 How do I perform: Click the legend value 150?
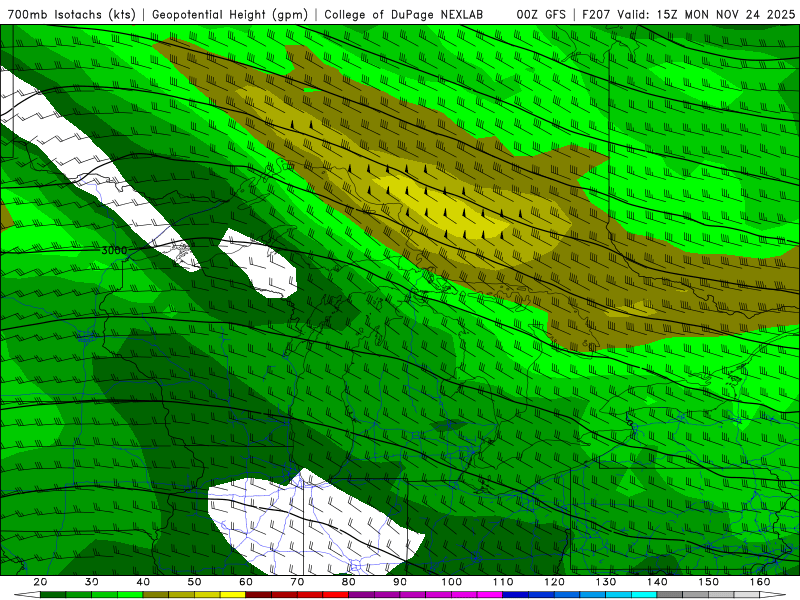coord(709,582)
